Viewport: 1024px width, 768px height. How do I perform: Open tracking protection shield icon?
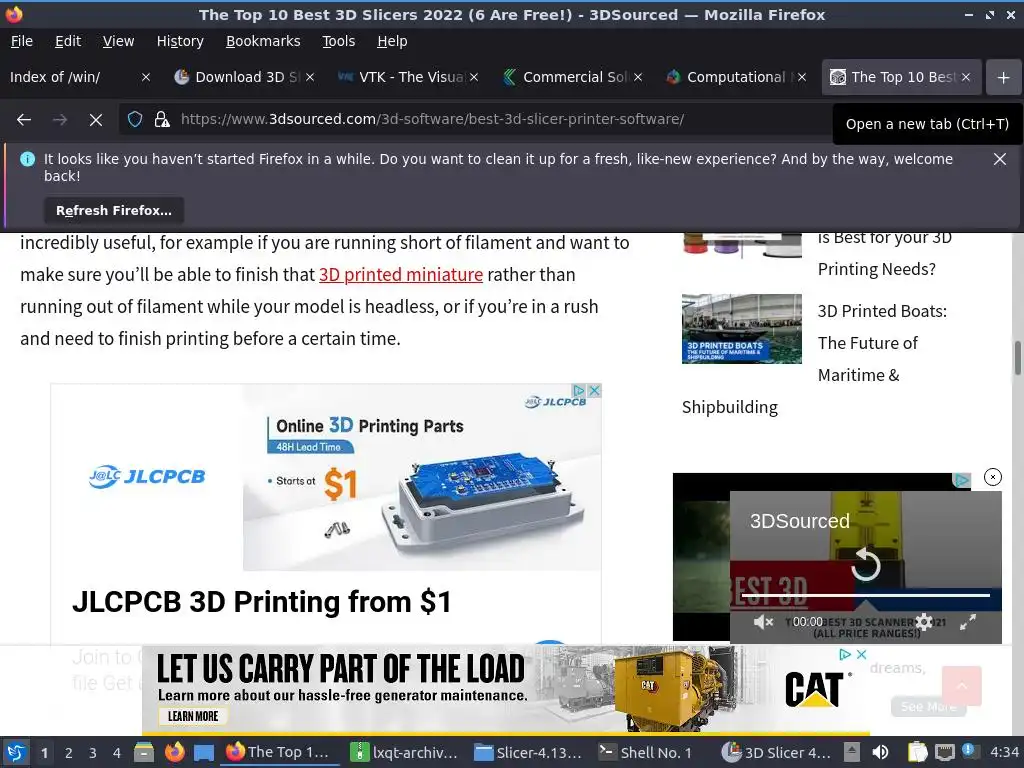coord(135,120)
